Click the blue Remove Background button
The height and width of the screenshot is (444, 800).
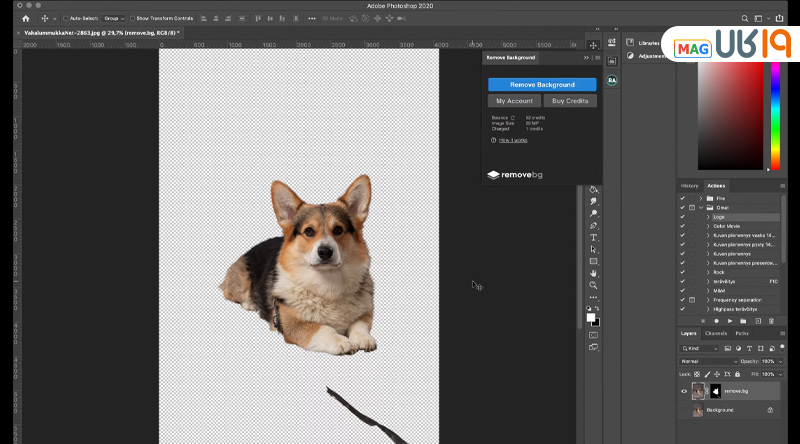point(542,85)
